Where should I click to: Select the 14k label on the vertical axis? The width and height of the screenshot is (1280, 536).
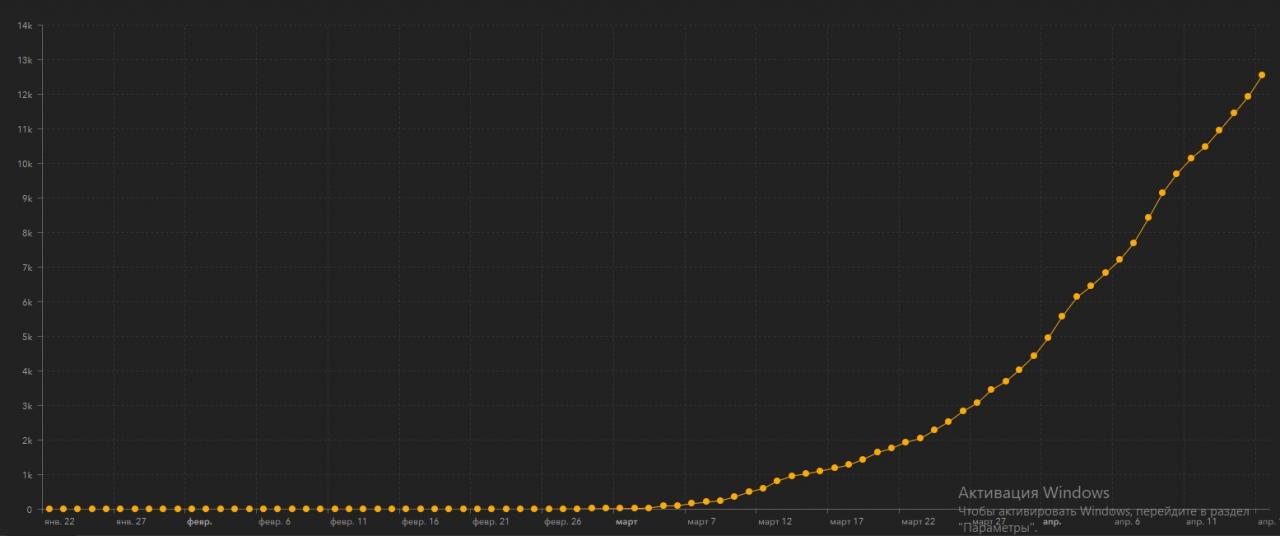pyautogui.click(x=26, y=26)
